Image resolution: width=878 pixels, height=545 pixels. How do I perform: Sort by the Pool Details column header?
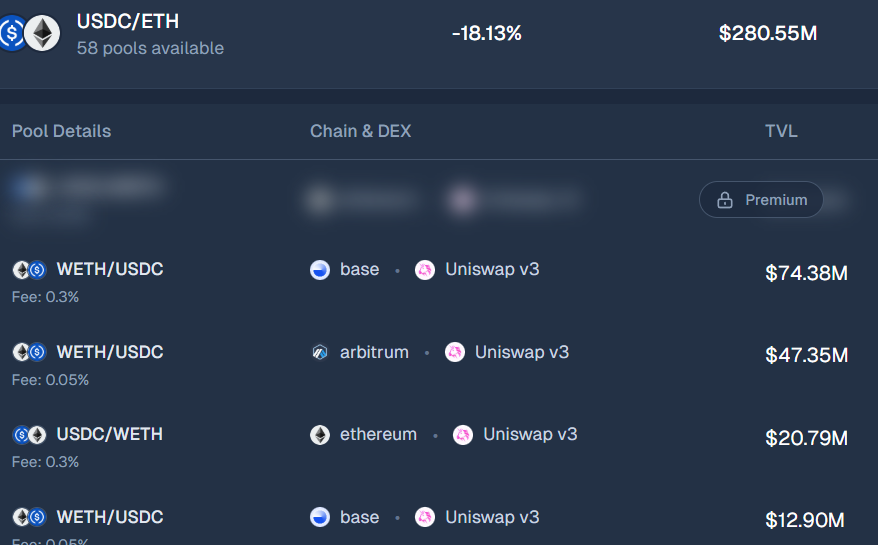(62, 131)
